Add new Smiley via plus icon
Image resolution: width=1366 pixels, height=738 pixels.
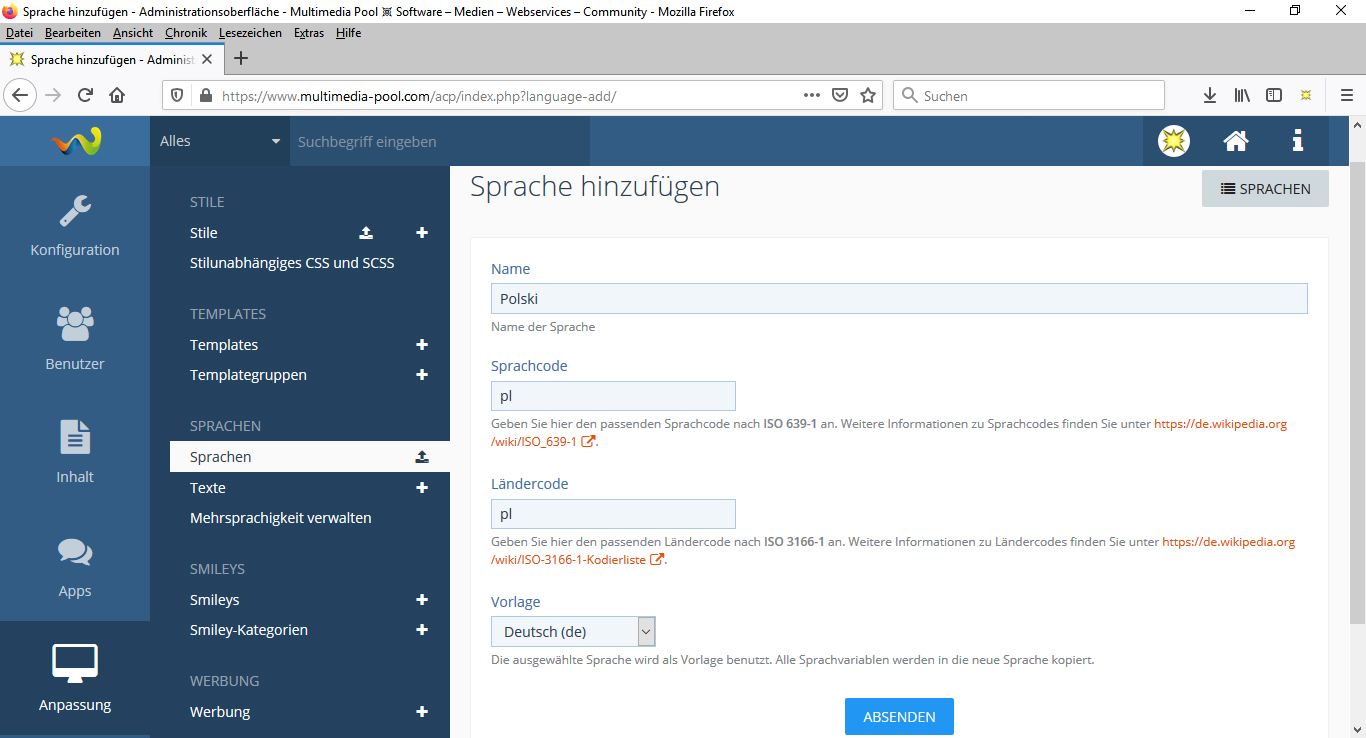point(422,600)
